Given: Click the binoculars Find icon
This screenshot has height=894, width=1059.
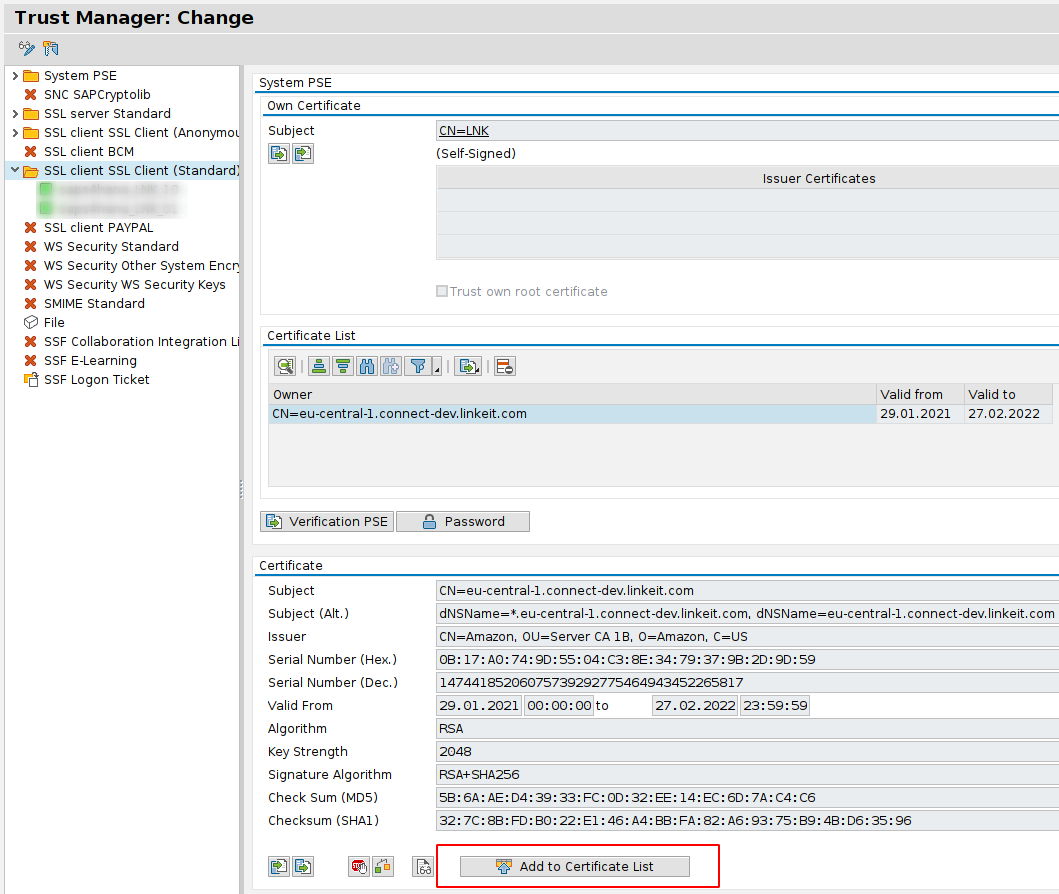Looking at the screenshot, I should point(367,366).
